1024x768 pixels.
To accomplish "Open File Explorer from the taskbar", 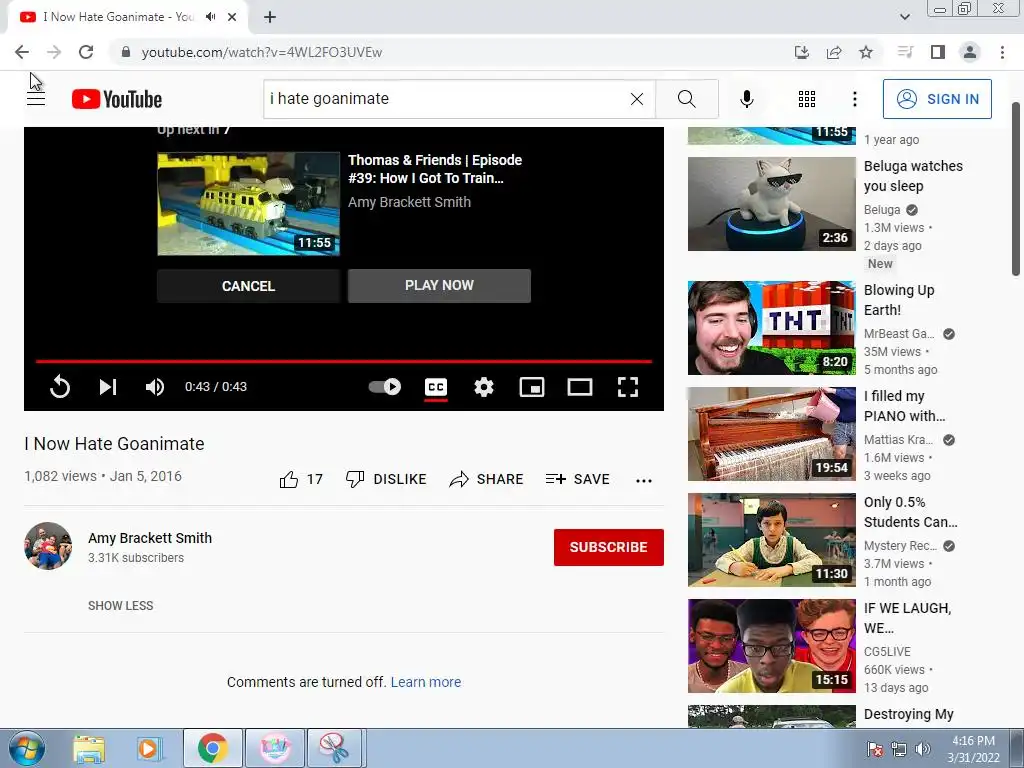I will coord(89,749).
